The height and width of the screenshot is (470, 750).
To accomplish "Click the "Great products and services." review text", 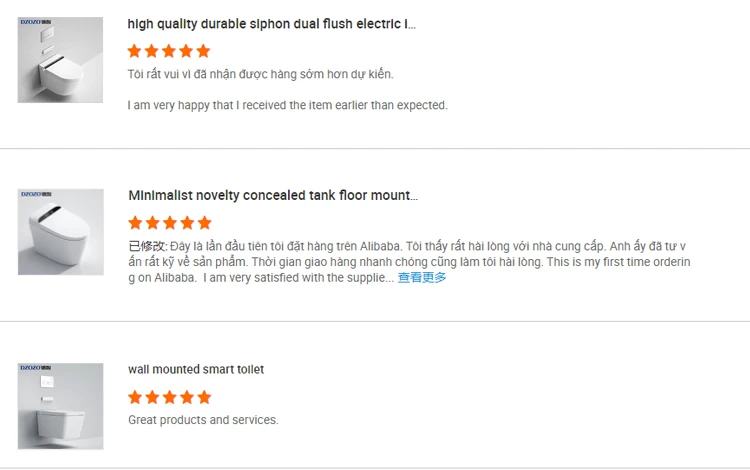I will click(x=203, y=420).
